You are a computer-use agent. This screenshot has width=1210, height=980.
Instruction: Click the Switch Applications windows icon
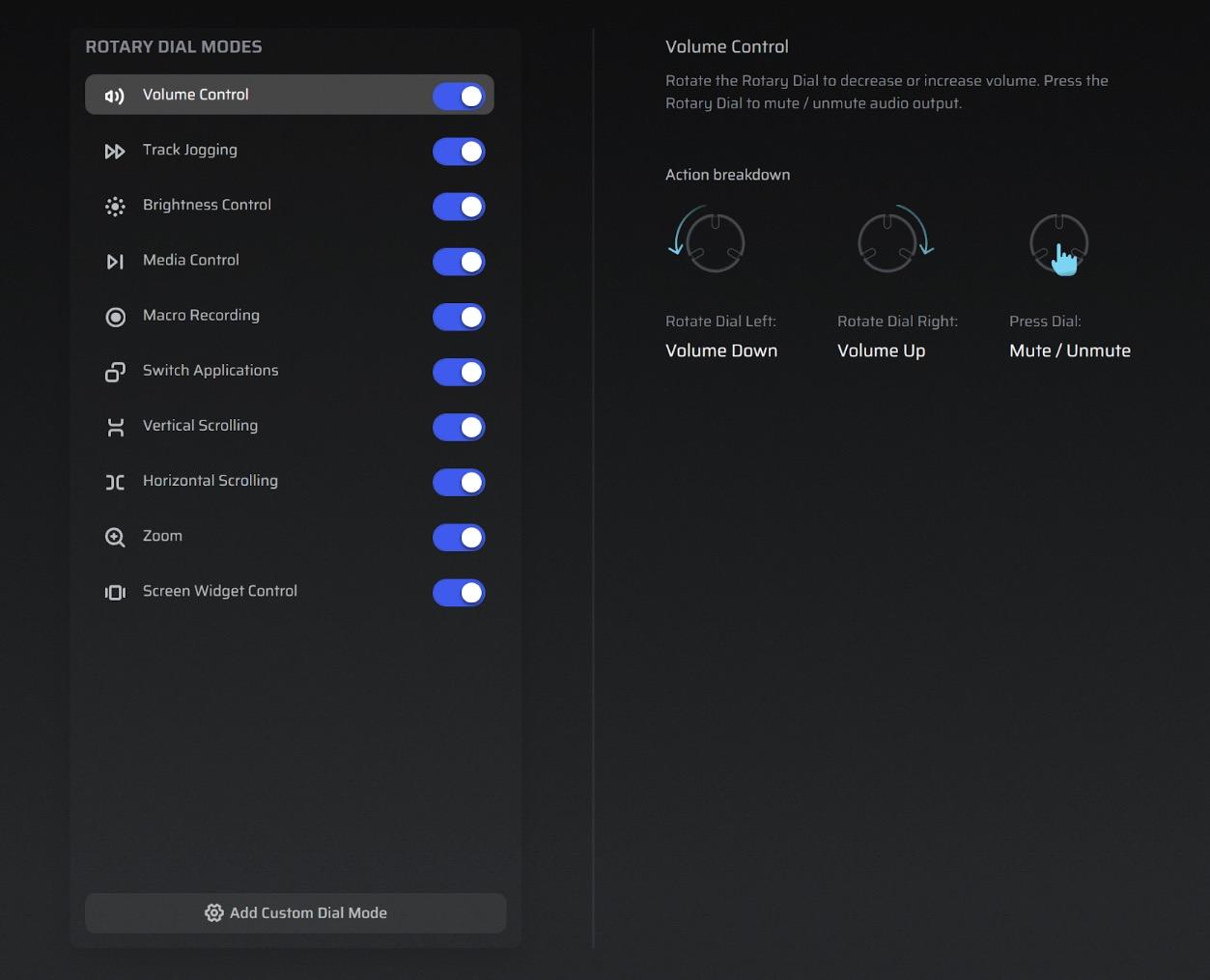point(115,372)
